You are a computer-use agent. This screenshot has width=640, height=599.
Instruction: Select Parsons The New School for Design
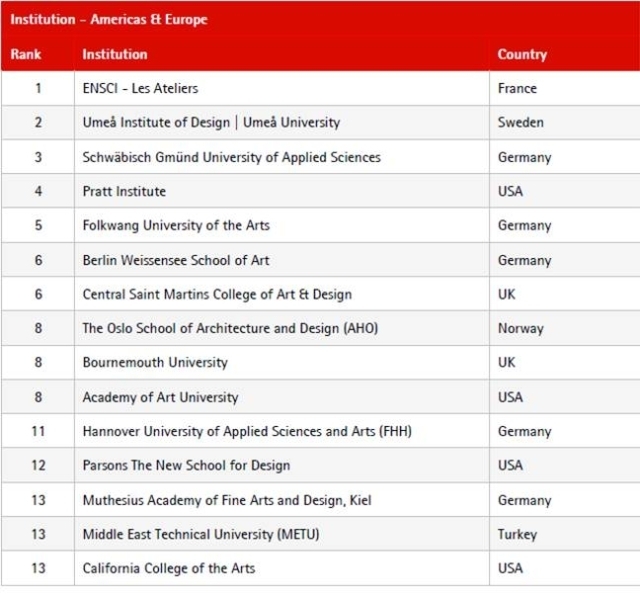click(186, 465)
